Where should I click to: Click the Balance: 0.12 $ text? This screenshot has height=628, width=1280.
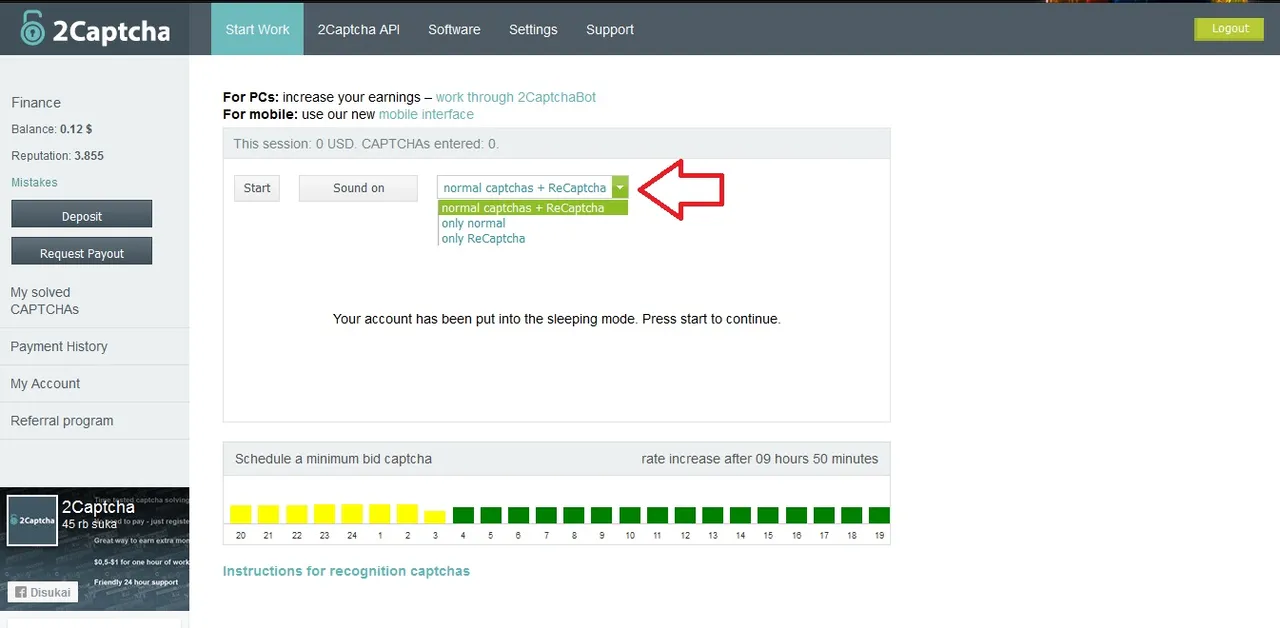pos(52,129)
